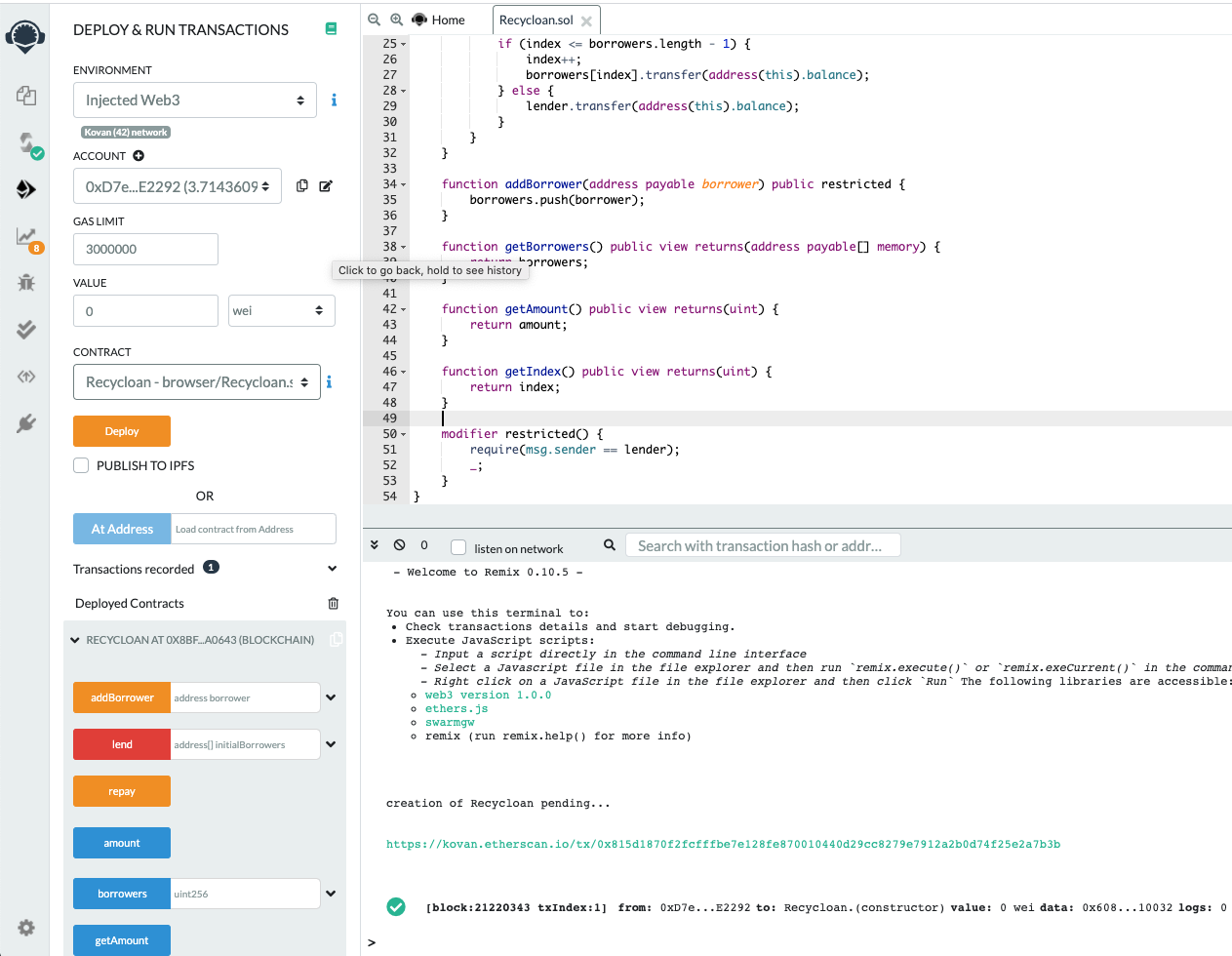Click the Kovan (42) network badge
The width and height of the screenshot is (1232, 956).
[126, 133]
